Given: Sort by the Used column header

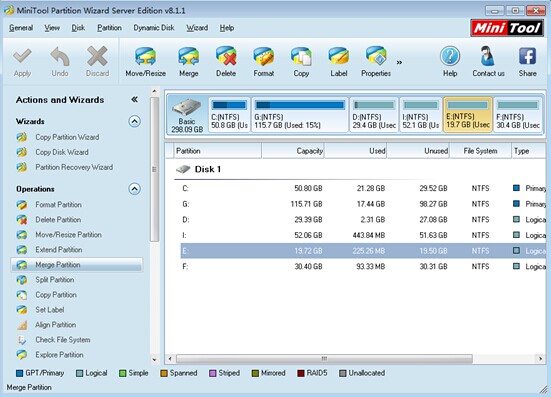Looking at the screenshot, I should pyautogui.click(x=355, y=151).
